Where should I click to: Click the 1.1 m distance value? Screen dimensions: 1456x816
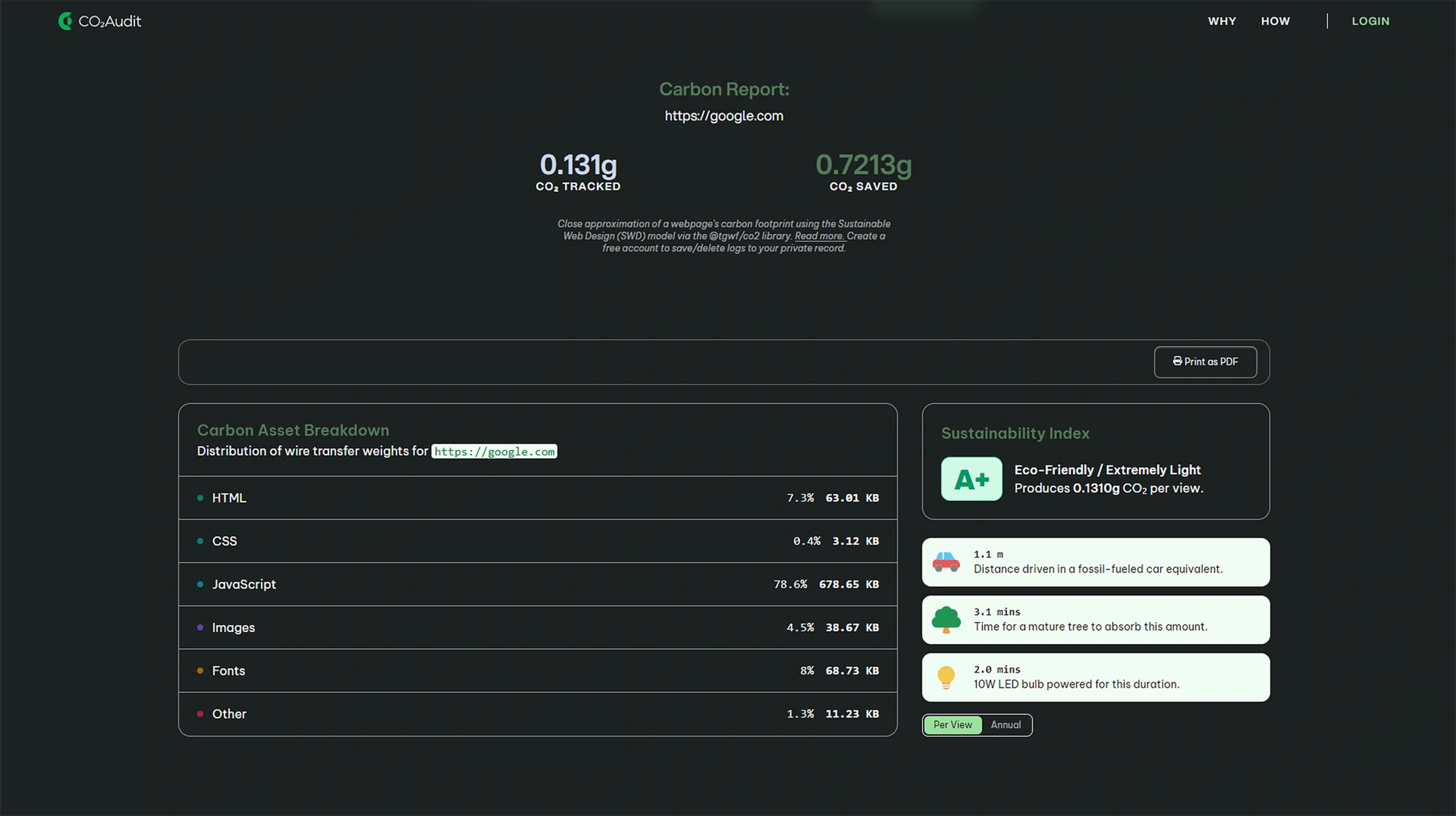[989, 554]
